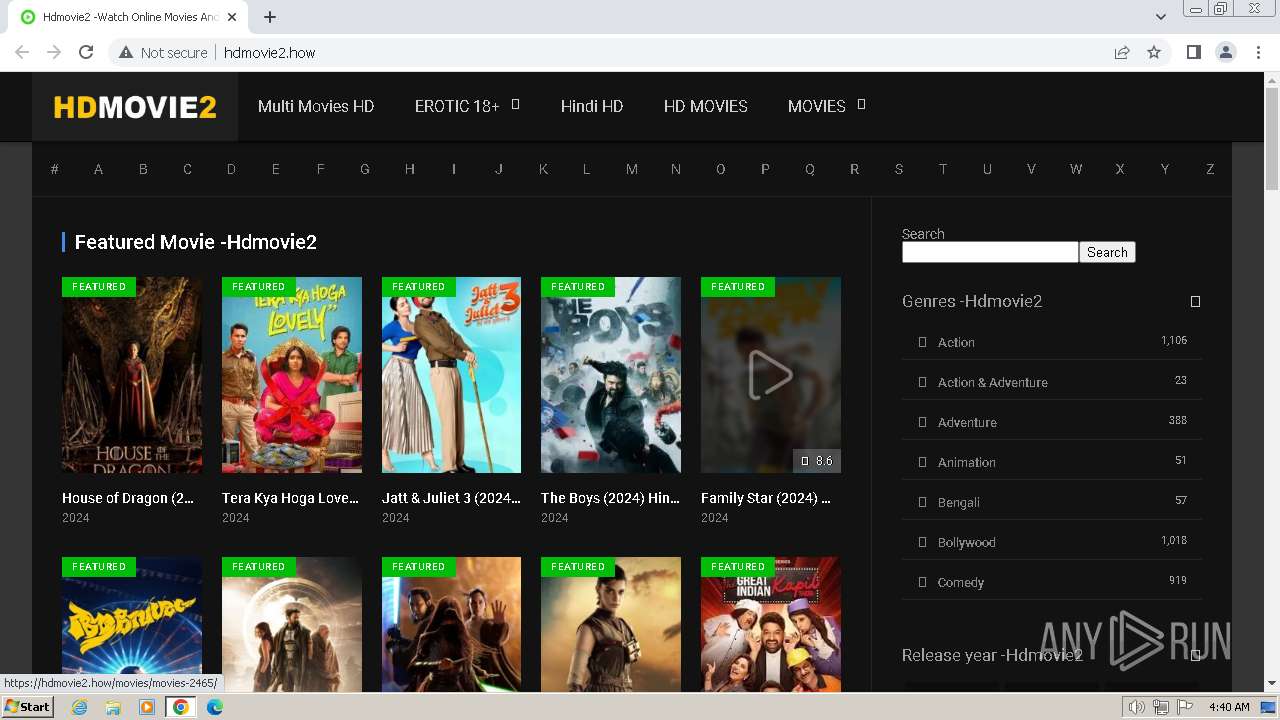Click the volume tray icon
The image size is (1280, 720).
pos(1137,707)
